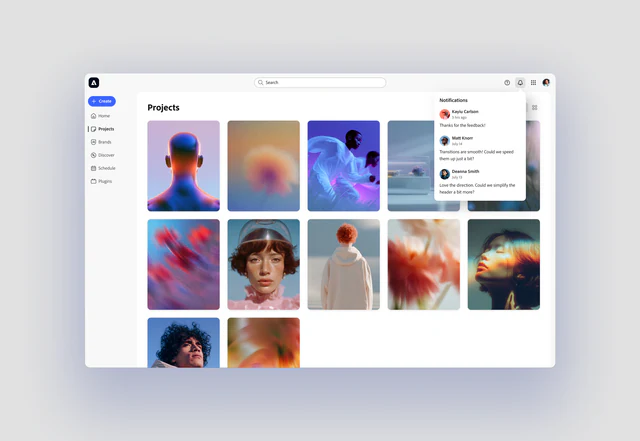Go to Home in sidebar
This screenshot has height=441, width=640.
[x=100, y=116]
